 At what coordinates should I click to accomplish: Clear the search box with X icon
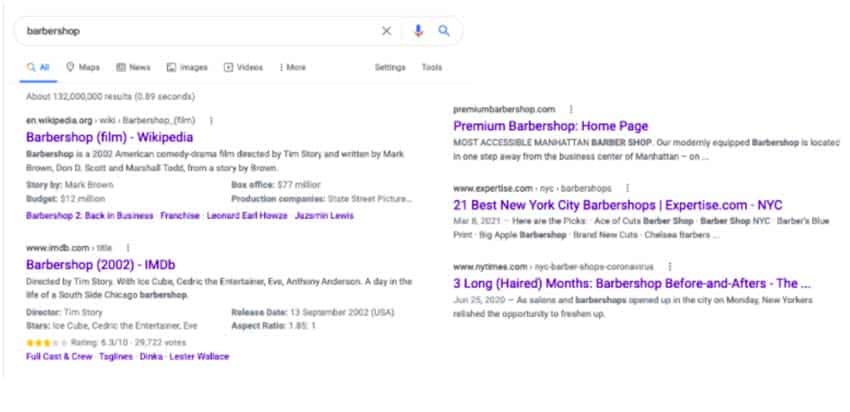point(386,31)
